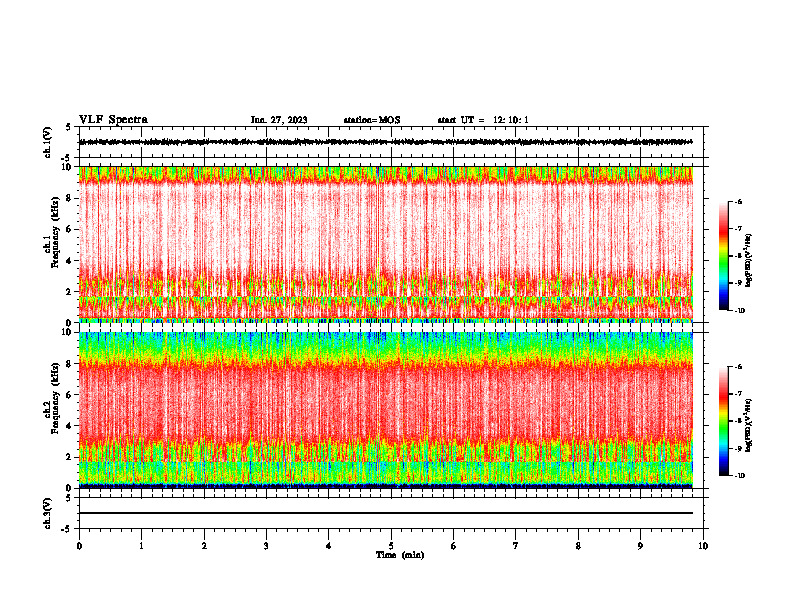
Task: Click the "ch.1(V)" waveform axis label
Action: coord(47,142)
